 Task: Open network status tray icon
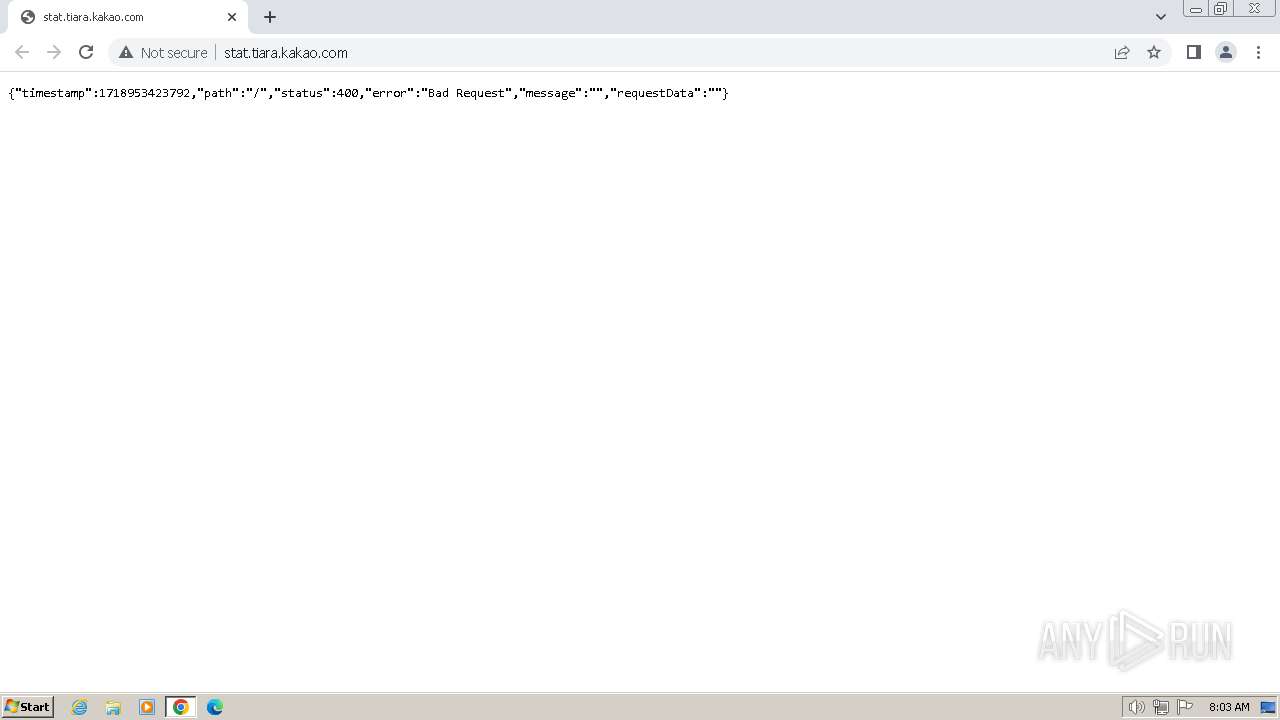pos(1161,707)
